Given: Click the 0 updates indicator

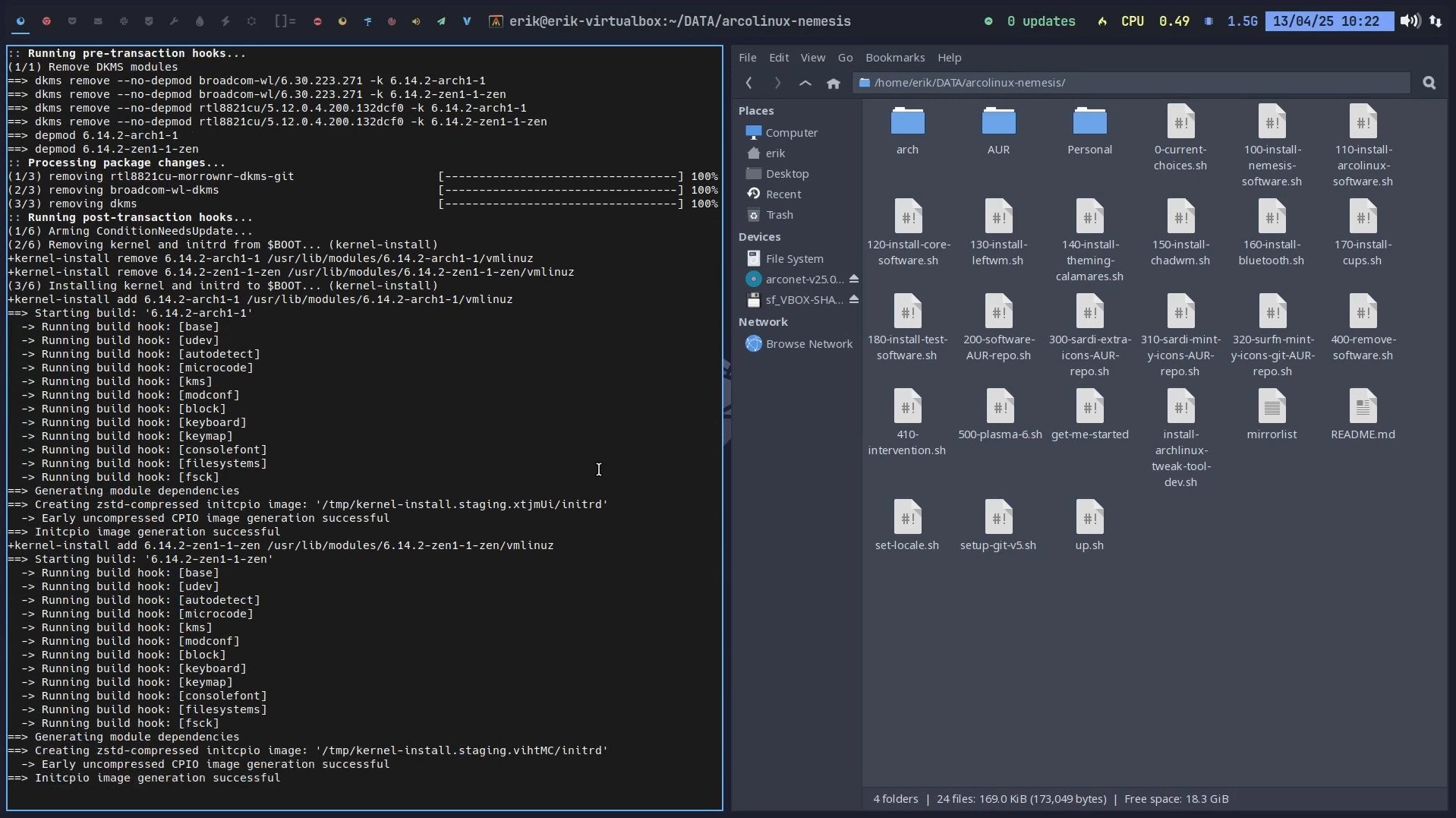Looking at the screenshot, I should pyautogui.click(x=1040, y=21).
